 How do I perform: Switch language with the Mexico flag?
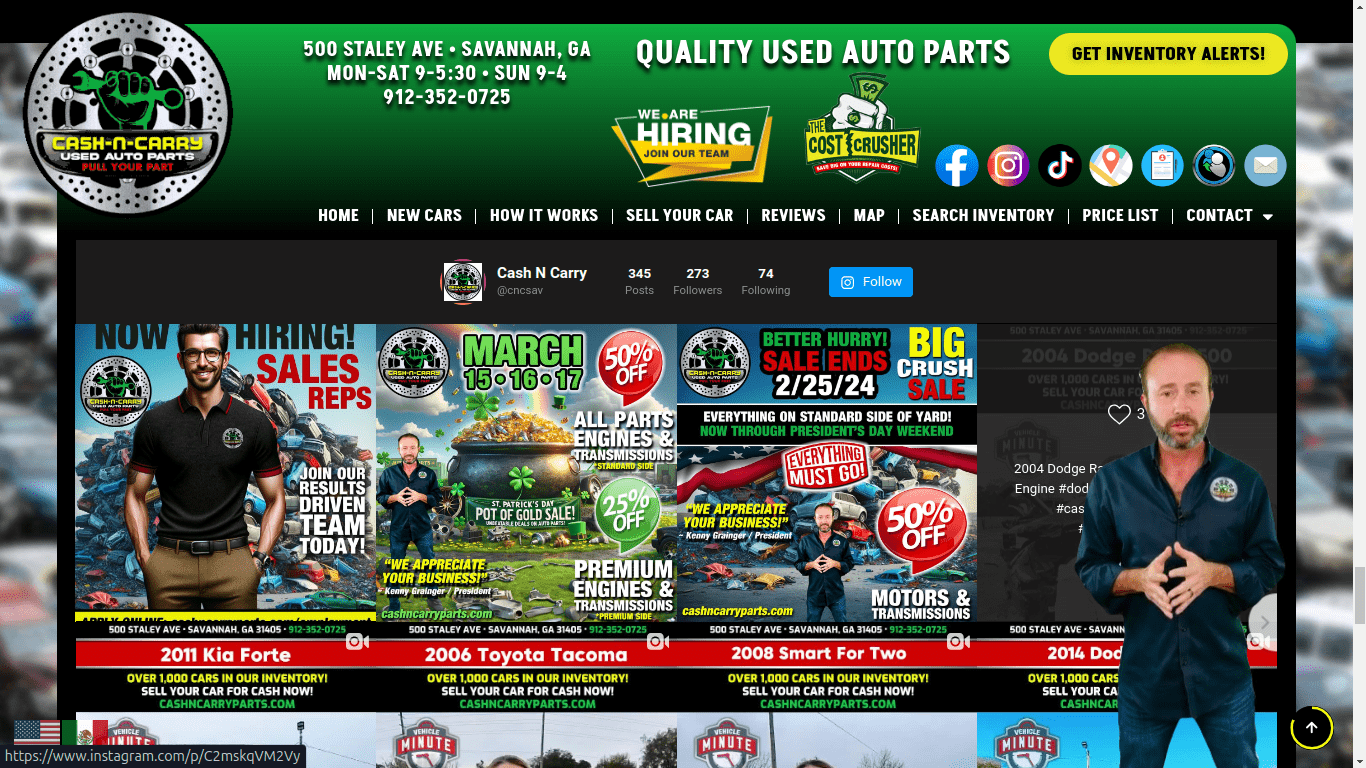(x=85, y=733)
